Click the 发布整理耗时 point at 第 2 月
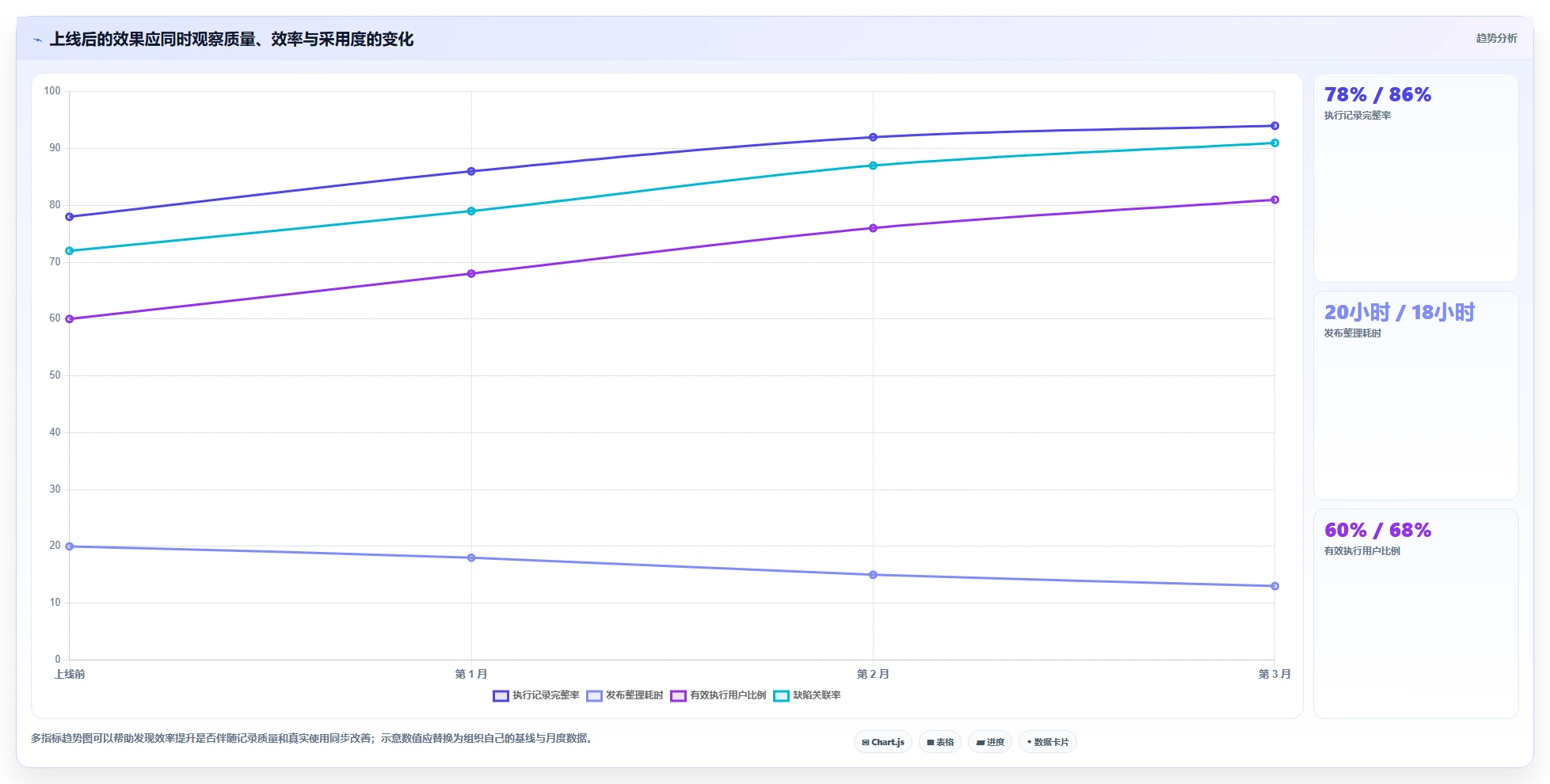This screenshot has width=1550, height=784. click(873, 575)
